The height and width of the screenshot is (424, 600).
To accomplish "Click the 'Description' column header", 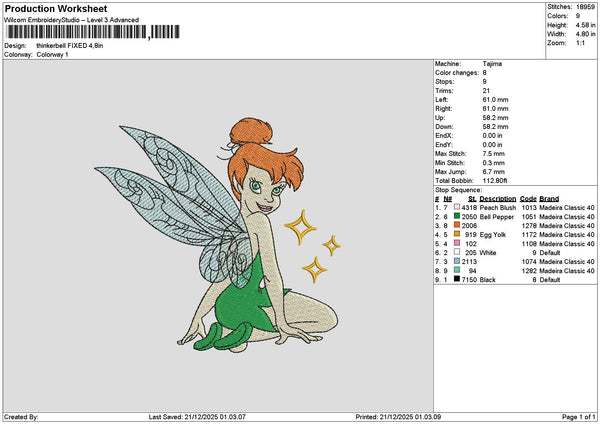I will point(497,199).
